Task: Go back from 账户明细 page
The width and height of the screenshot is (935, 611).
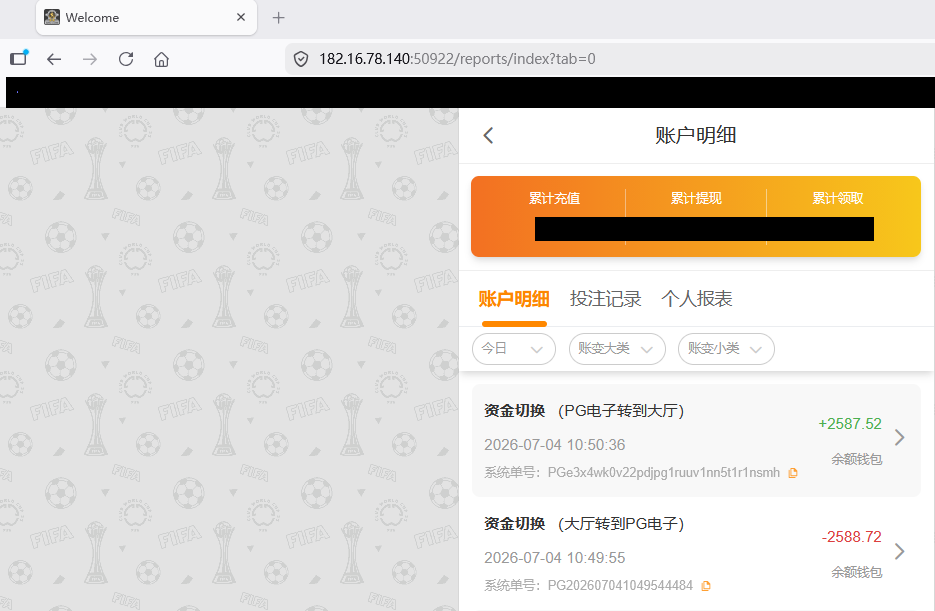Action: tap(488, 135)
